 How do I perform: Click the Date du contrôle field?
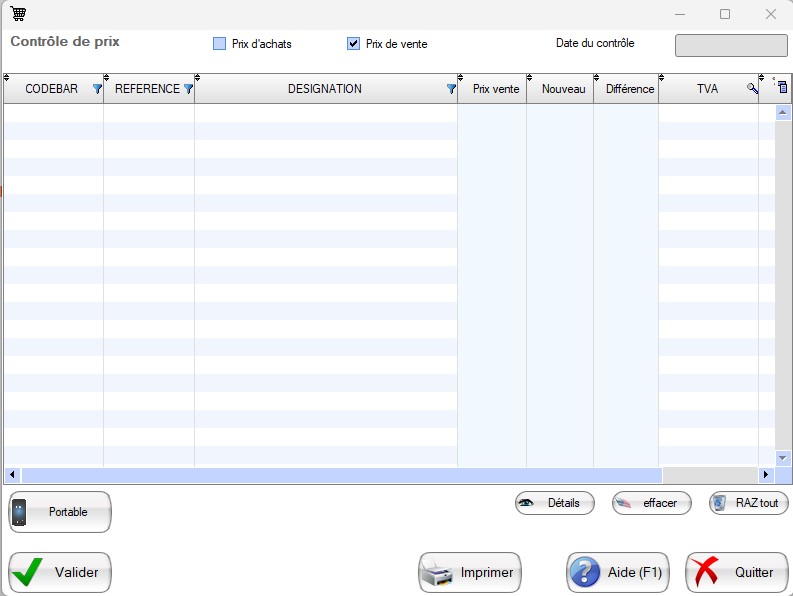[730, 45]
